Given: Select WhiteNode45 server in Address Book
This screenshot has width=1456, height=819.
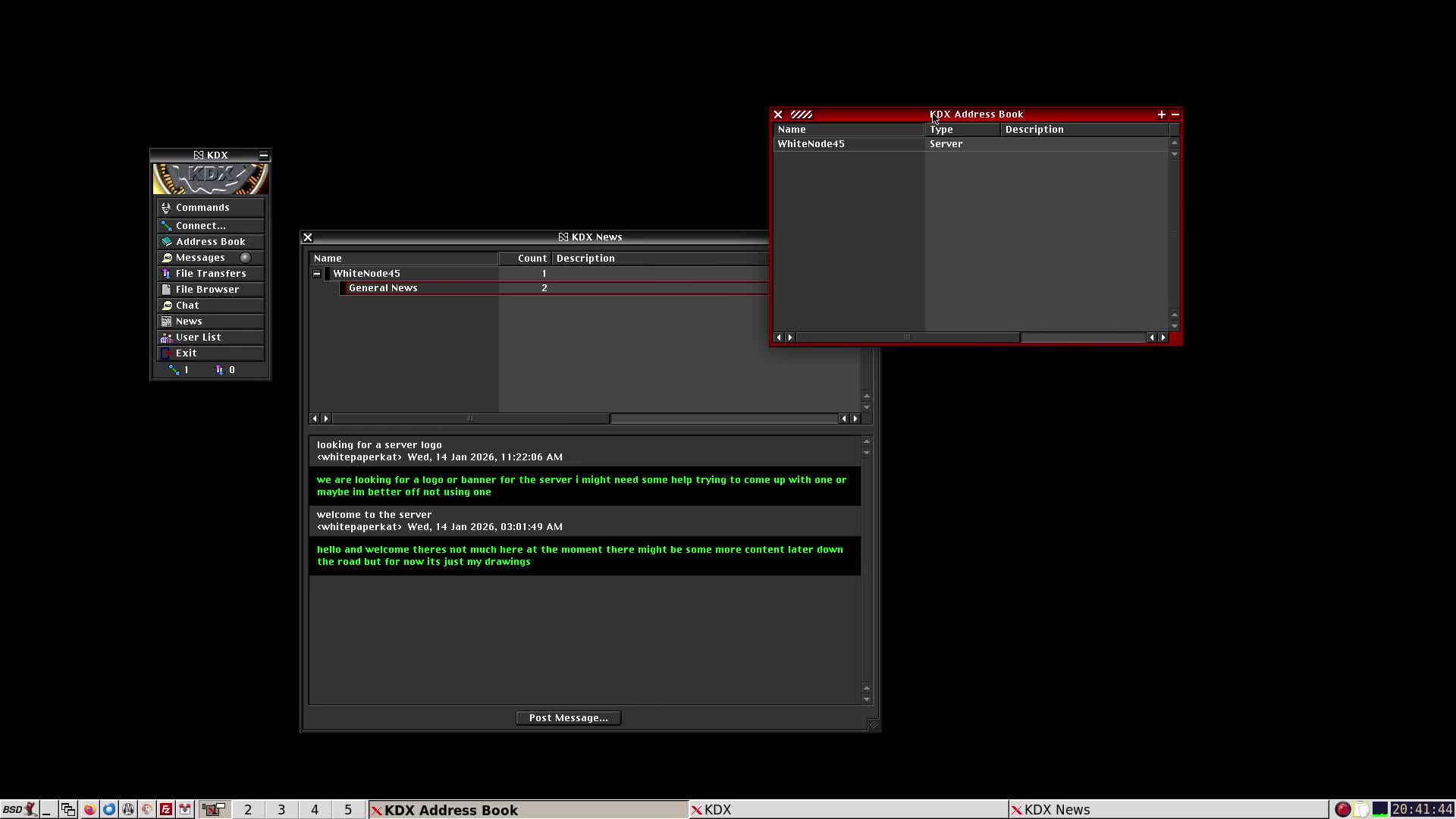Looking at the screenshot, I should click(x=811, y=143).
